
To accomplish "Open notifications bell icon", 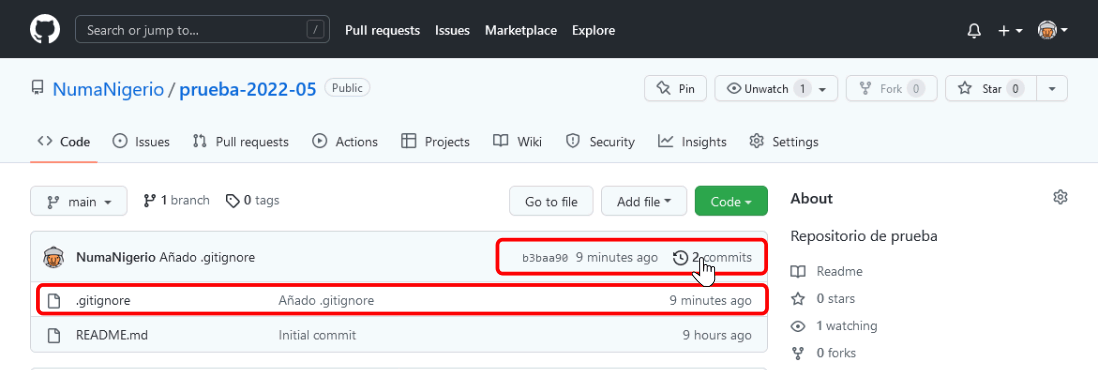I will pos(974,31).
